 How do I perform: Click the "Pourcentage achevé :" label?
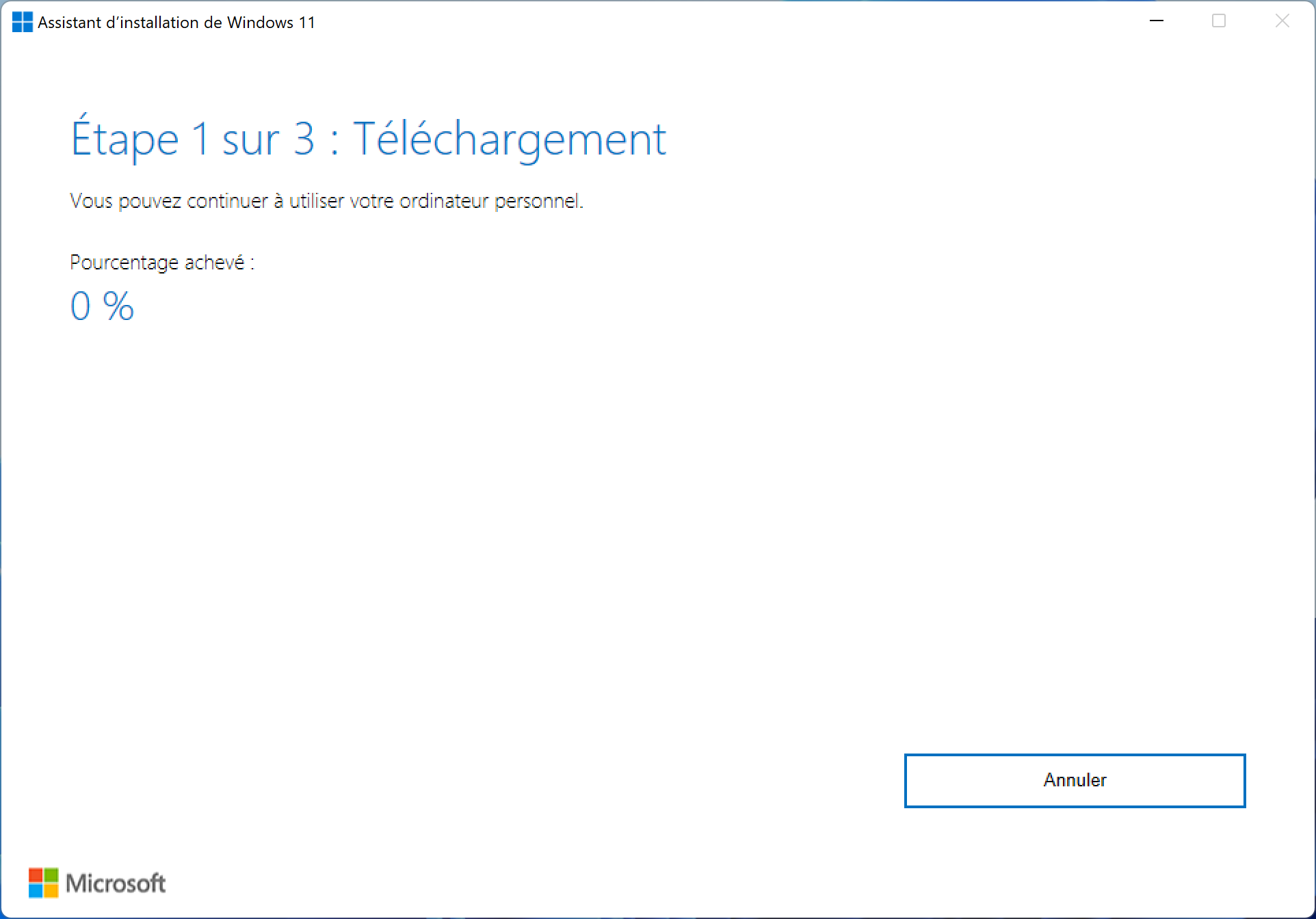[x=162, y=263]
